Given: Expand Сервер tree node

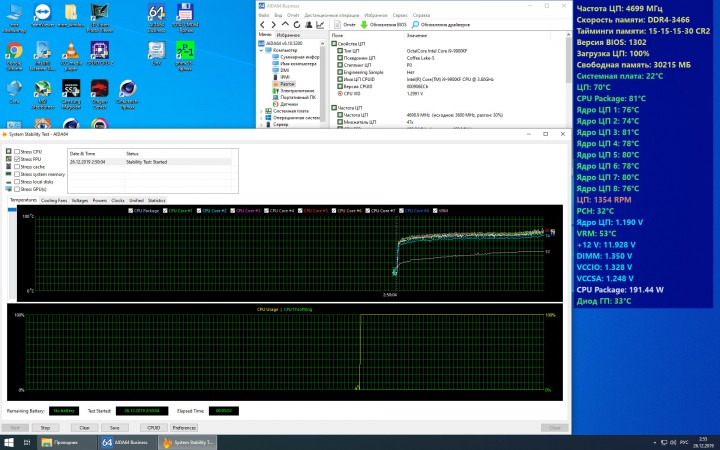Looking at the screenshot, I should click(x=261, y=124).
